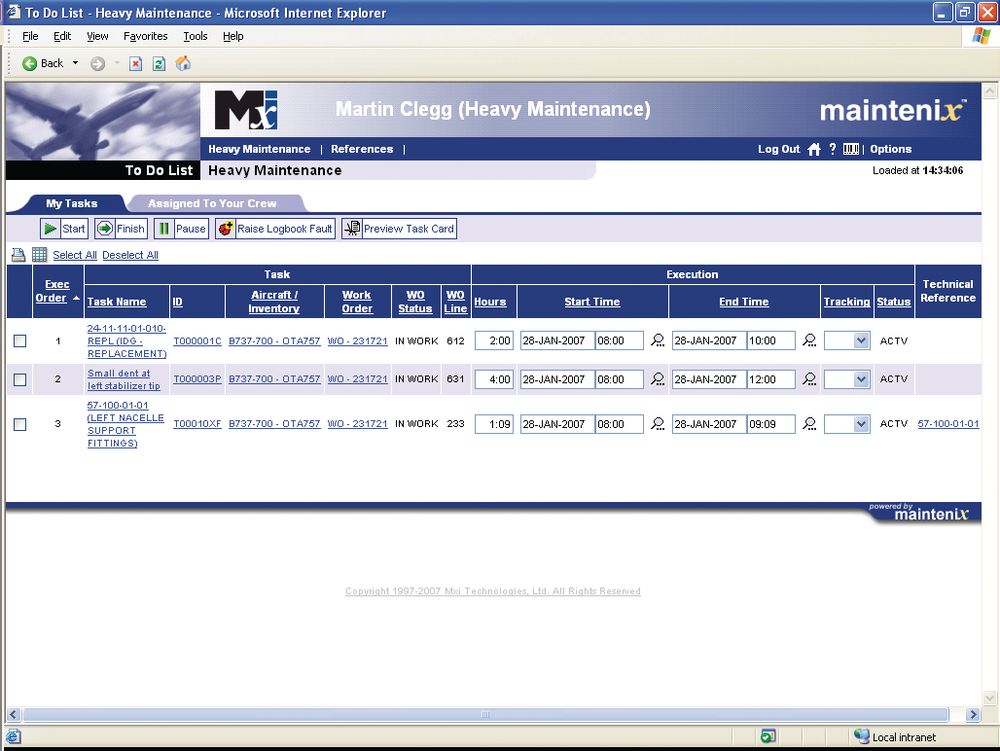Viewport: 1000px width, 751px height.
Task: Open the Favorites menu
Action: (145, 36)
